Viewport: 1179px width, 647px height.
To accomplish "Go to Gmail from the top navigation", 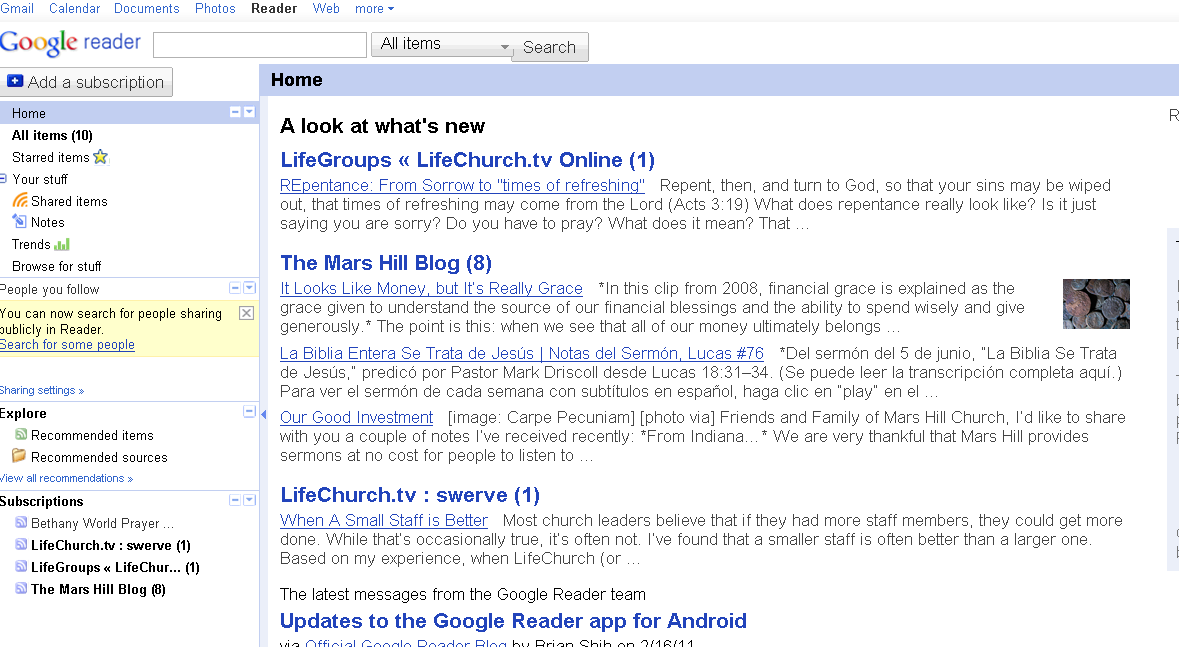I will coord(17,9).
